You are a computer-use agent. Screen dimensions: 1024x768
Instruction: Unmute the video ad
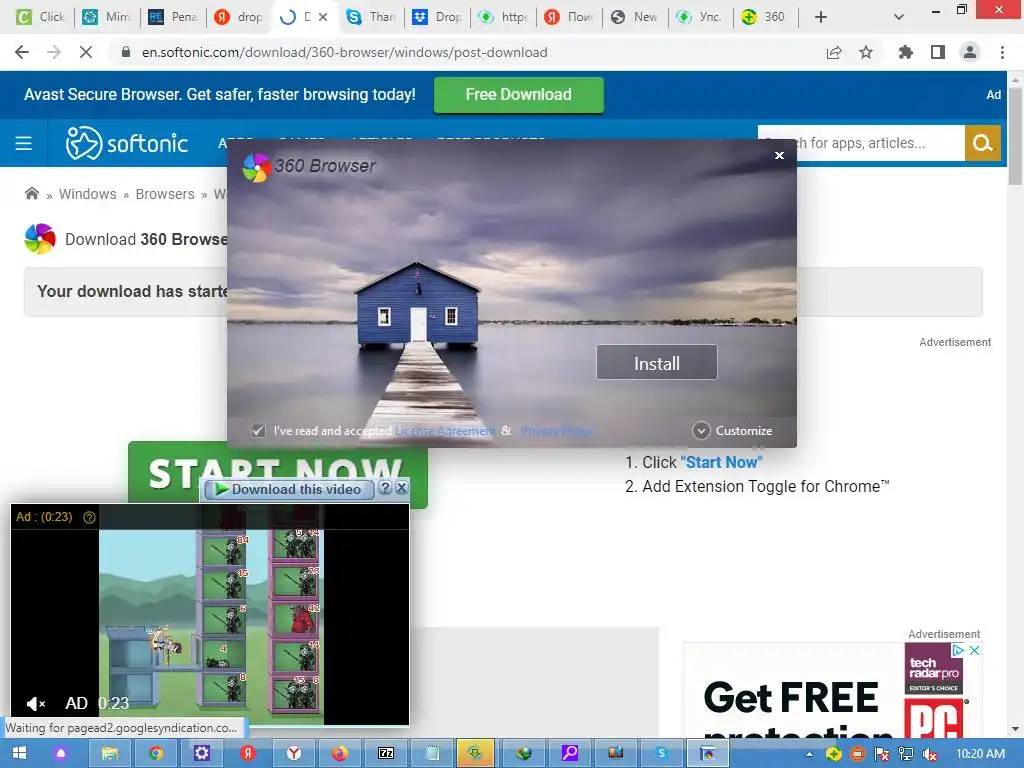pyautogui.click(x=36, y=703)
